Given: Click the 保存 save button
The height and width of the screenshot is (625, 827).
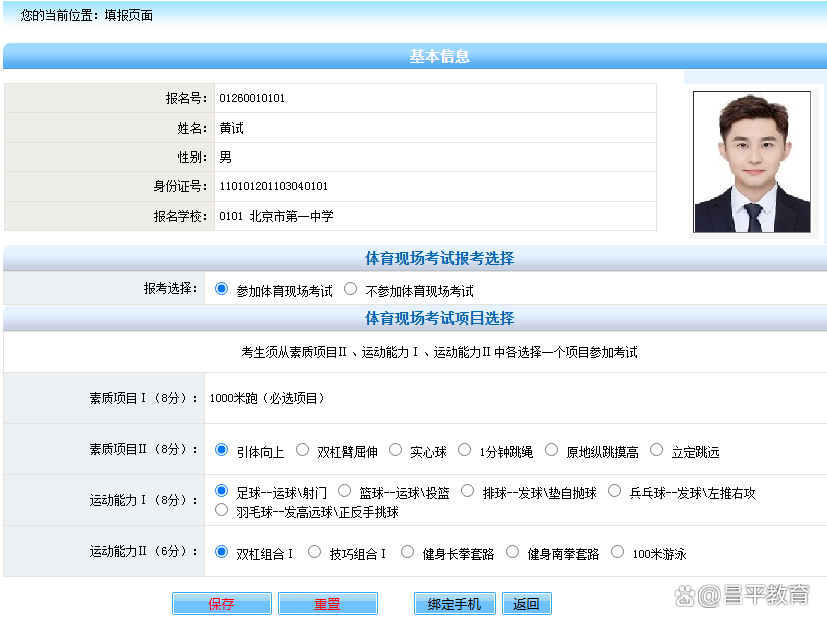Looking at the screenshot, I should tap(221, 604).
